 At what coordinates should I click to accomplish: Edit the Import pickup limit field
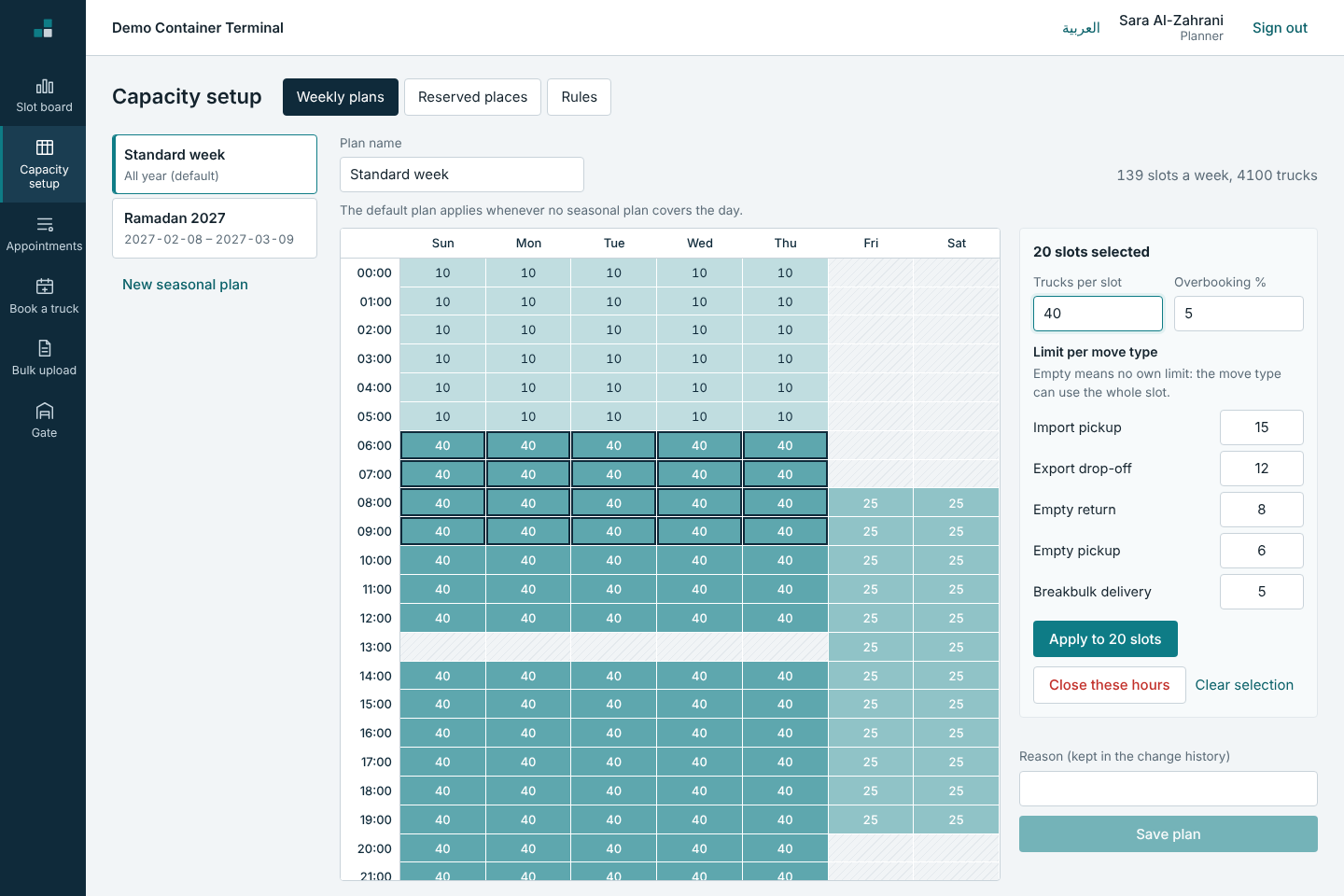click(x=1262, y=427)
